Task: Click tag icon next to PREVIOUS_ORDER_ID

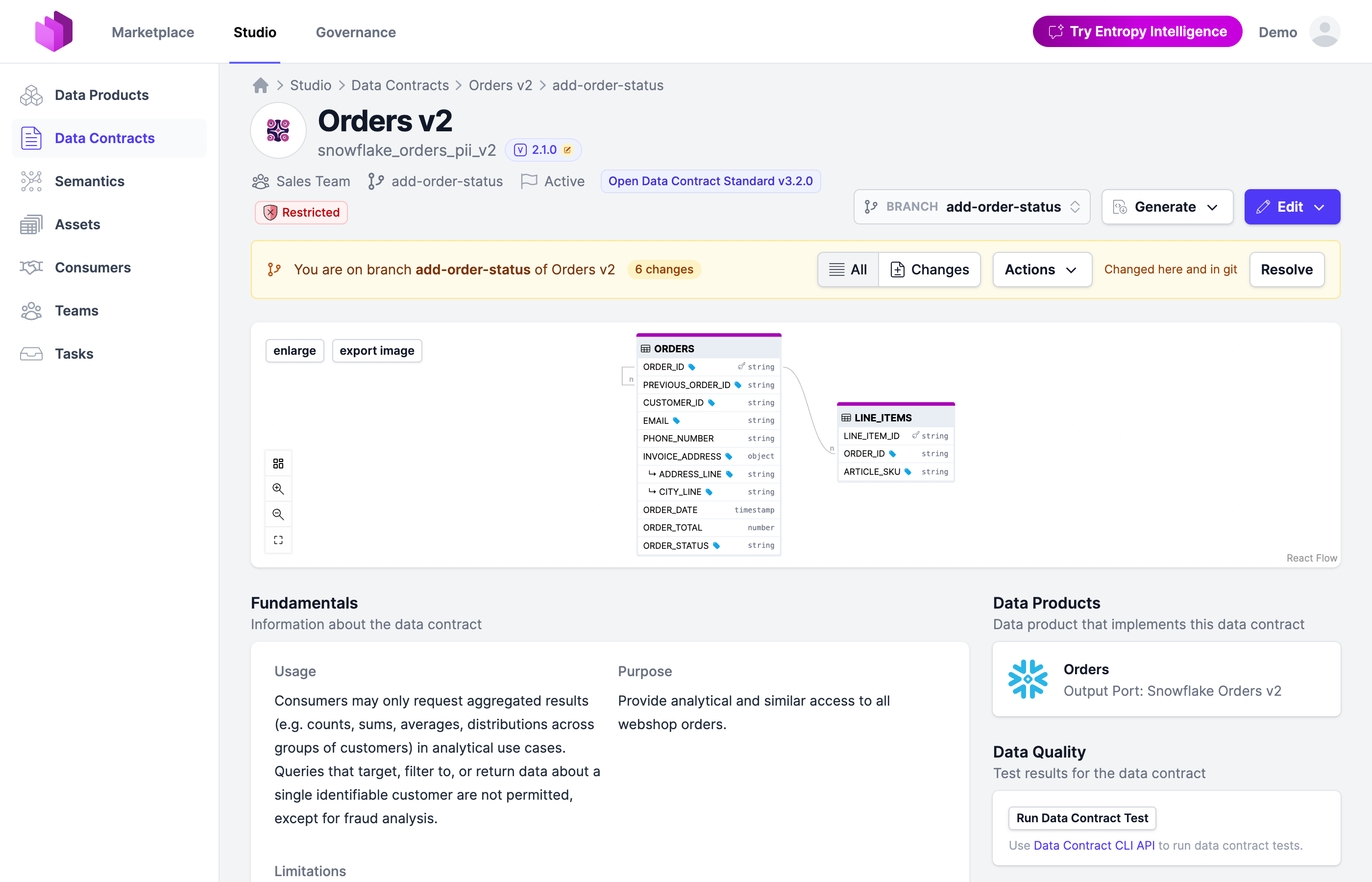Action: [738, 385]
